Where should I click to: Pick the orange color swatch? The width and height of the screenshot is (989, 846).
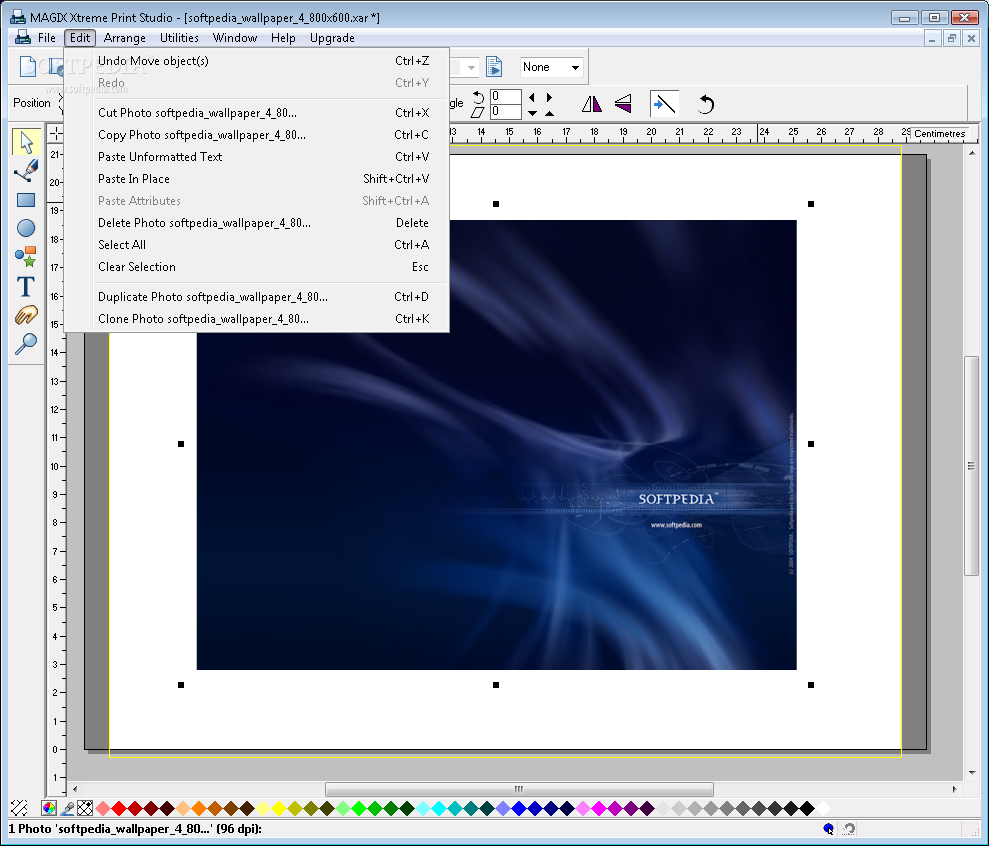tap(199, 808)
